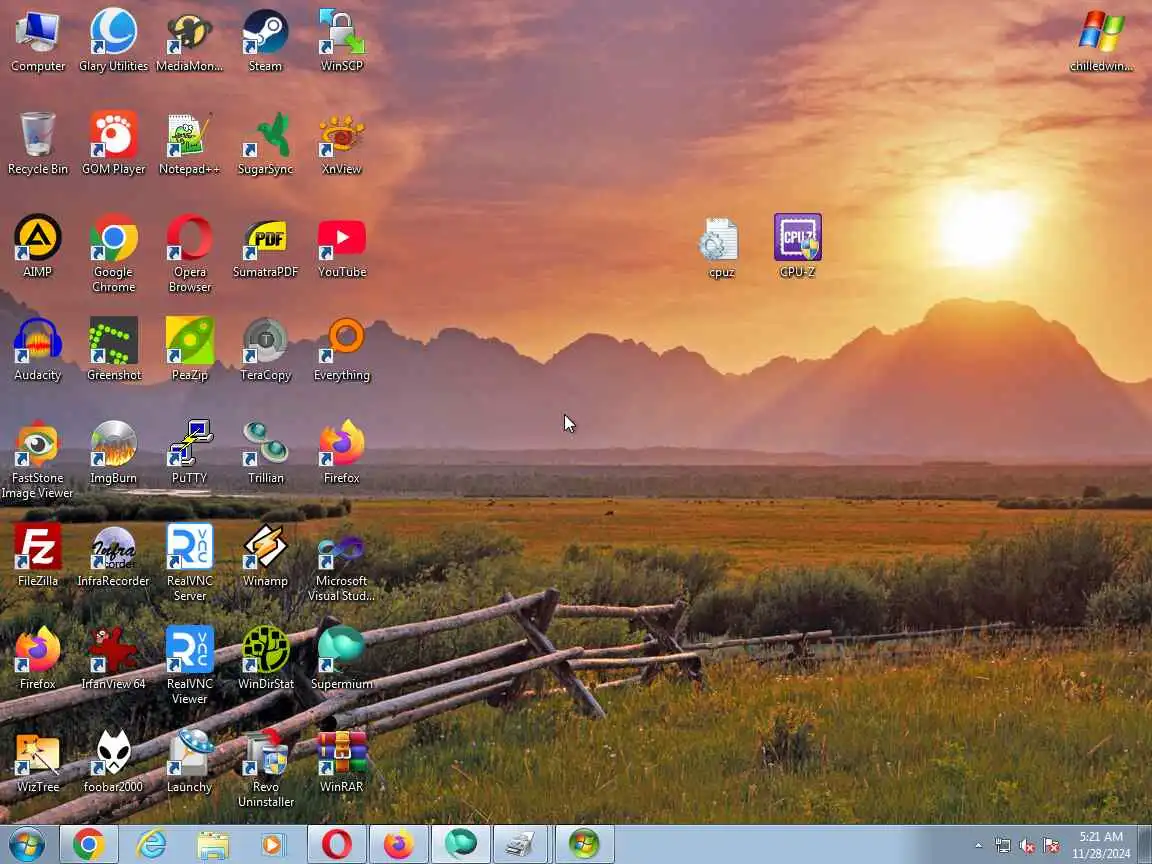1152x864 pixels.
Task: Select the cpuz settings file icon
Action: tap(721, 247)
